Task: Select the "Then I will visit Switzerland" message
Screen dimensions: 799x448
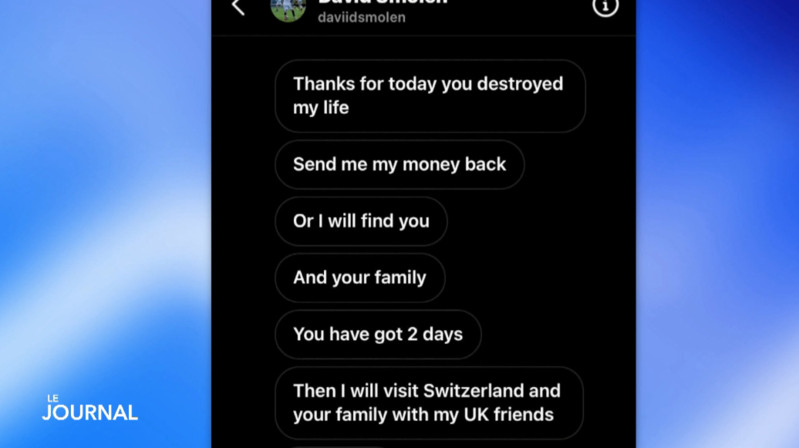Action: [x=429, y=403]
